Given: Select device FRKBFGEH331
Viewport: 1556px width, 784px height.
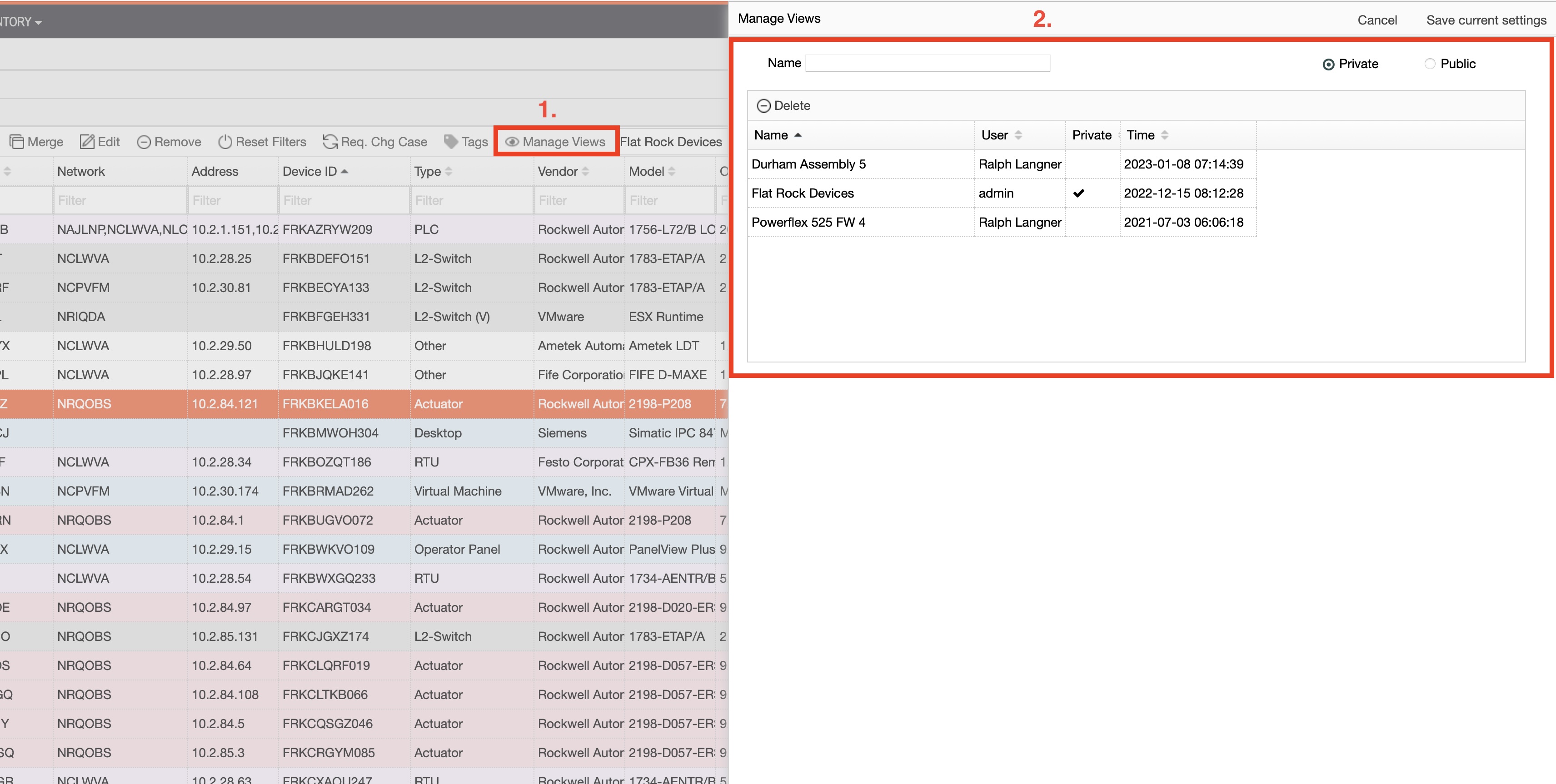Looking at the screenshot, I should [x=325, y=317].
